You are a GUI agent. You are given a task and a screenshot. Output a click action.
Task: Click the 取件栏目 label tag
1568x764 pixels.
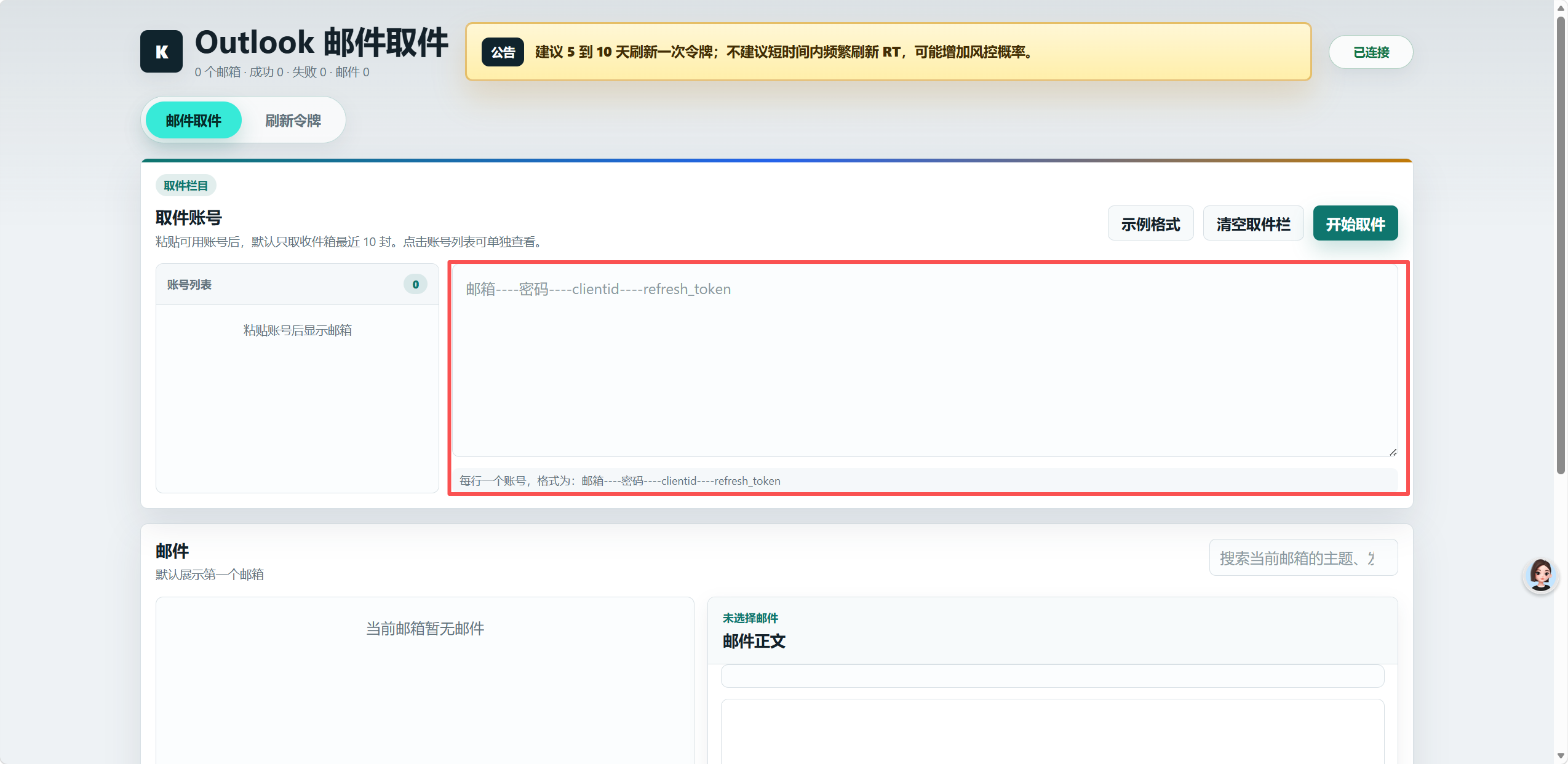[x=185, y=186]
